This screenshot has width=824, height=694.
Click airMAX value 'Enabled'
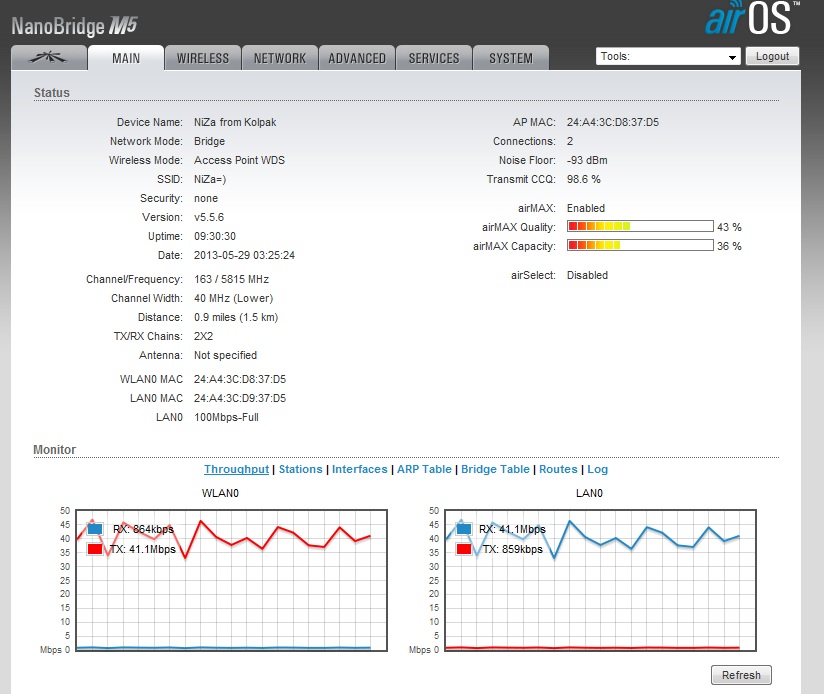point(585,208)
